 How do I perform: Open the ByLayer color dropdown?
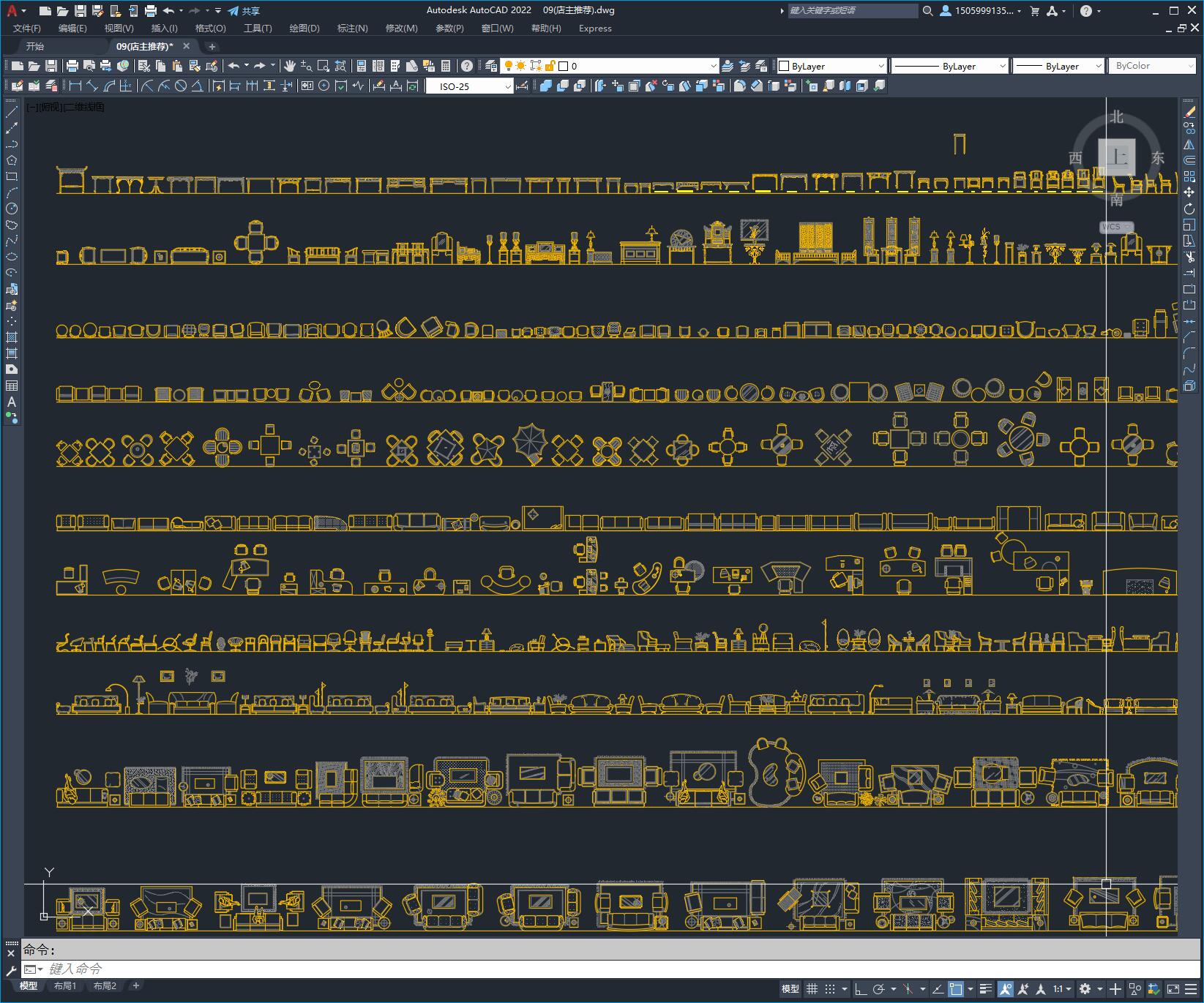[831, 66]
